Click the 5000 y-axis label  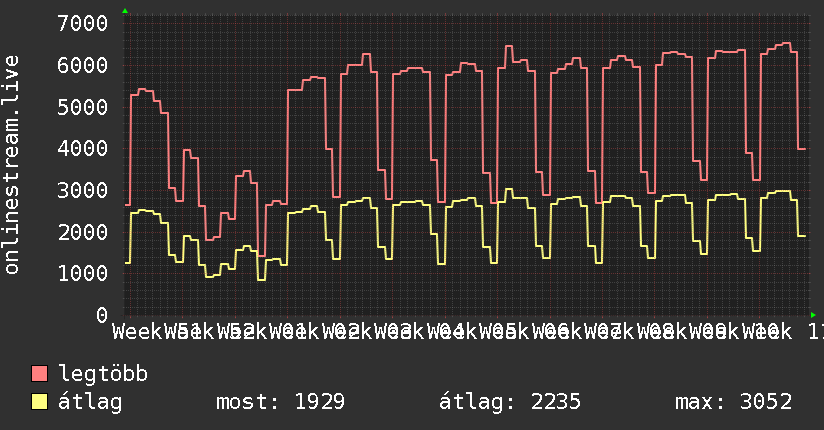click(83, 107)
